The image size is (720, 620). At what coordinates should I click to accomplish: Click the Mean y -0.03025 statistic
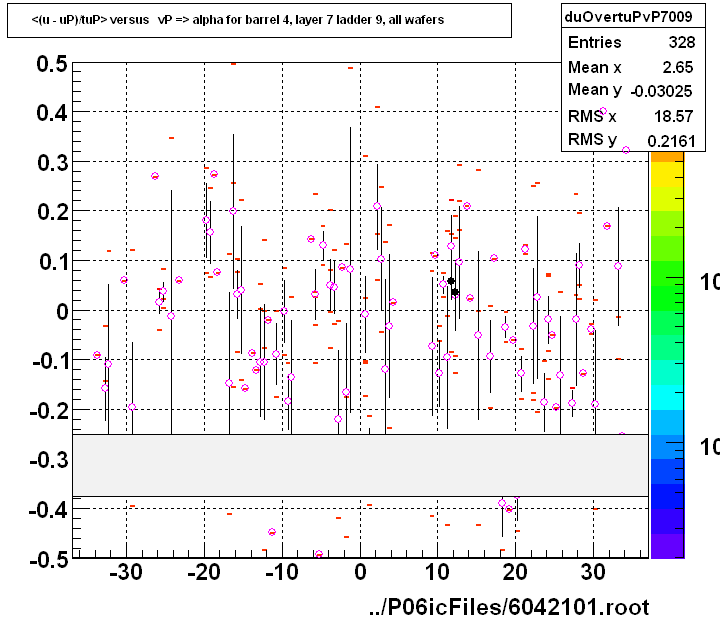tap(630, 90)
